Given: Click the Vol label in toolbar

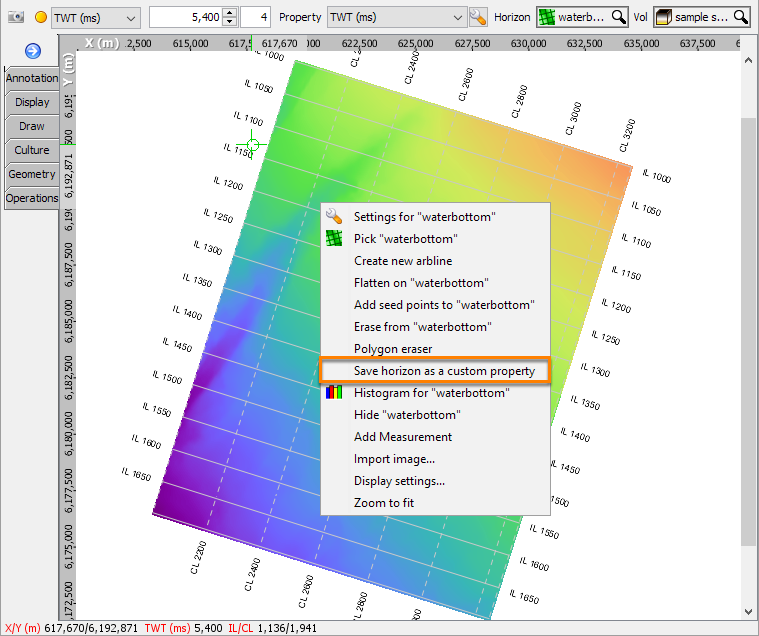Looking at the screenshot, I should [640, 17].
